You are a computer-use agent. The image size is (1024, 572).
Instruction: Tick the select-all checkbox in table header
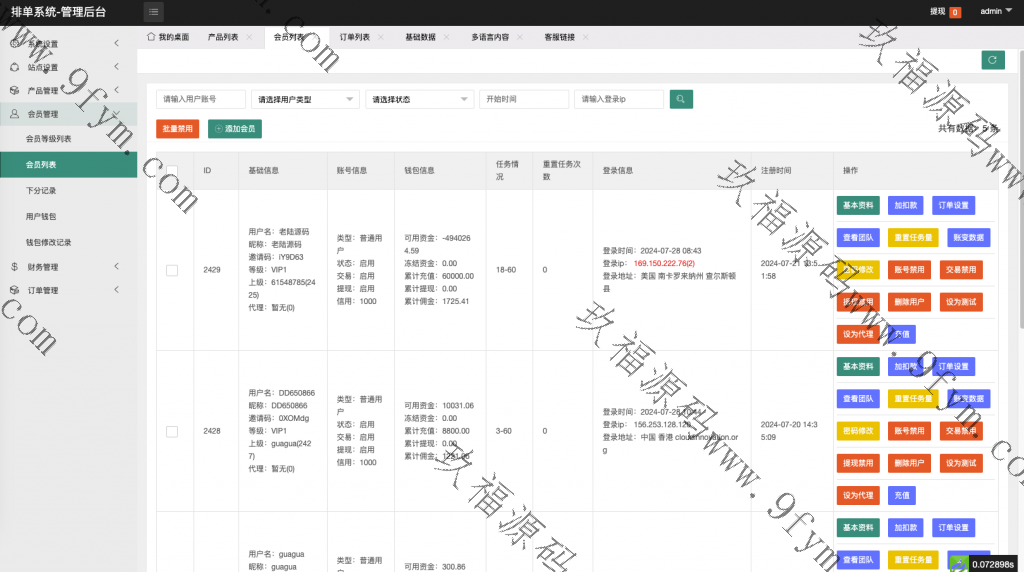pos(172,170)
